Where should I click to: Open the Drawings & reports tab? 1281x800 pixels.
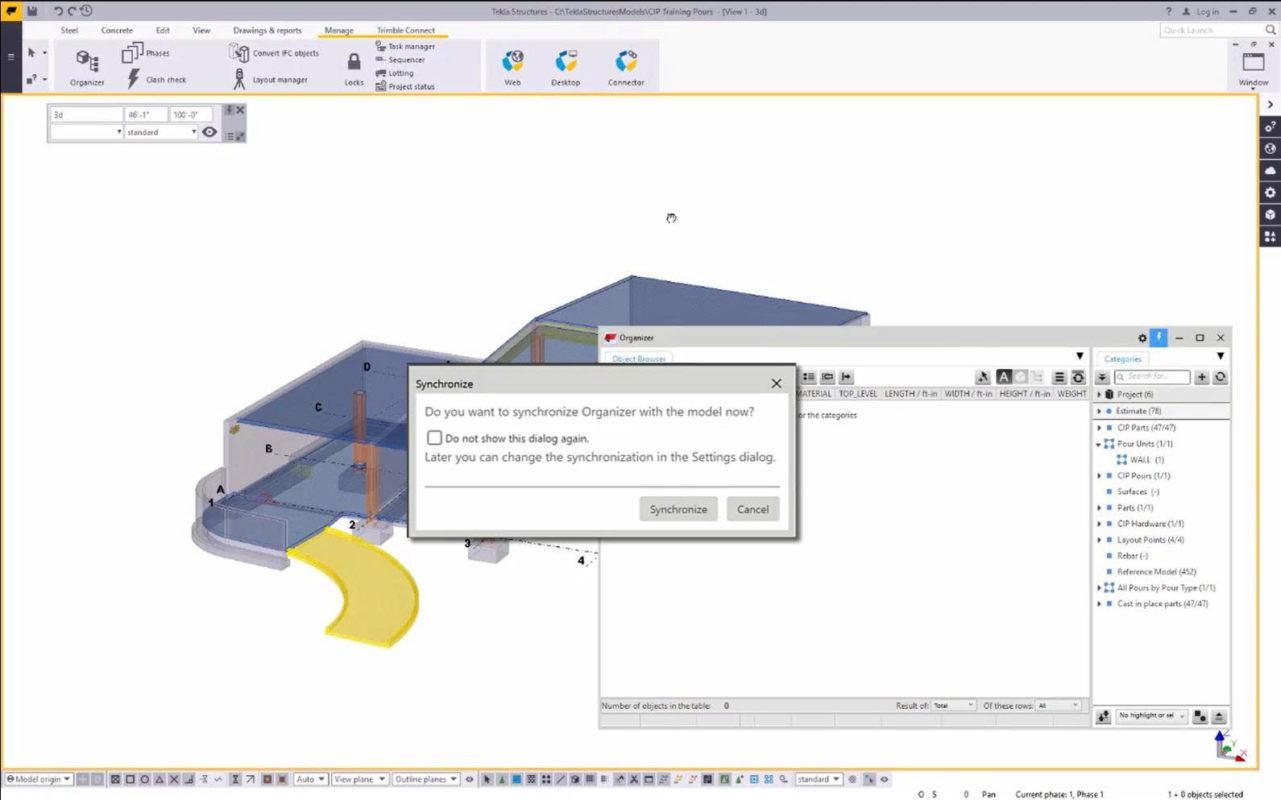tap(267, 30)
